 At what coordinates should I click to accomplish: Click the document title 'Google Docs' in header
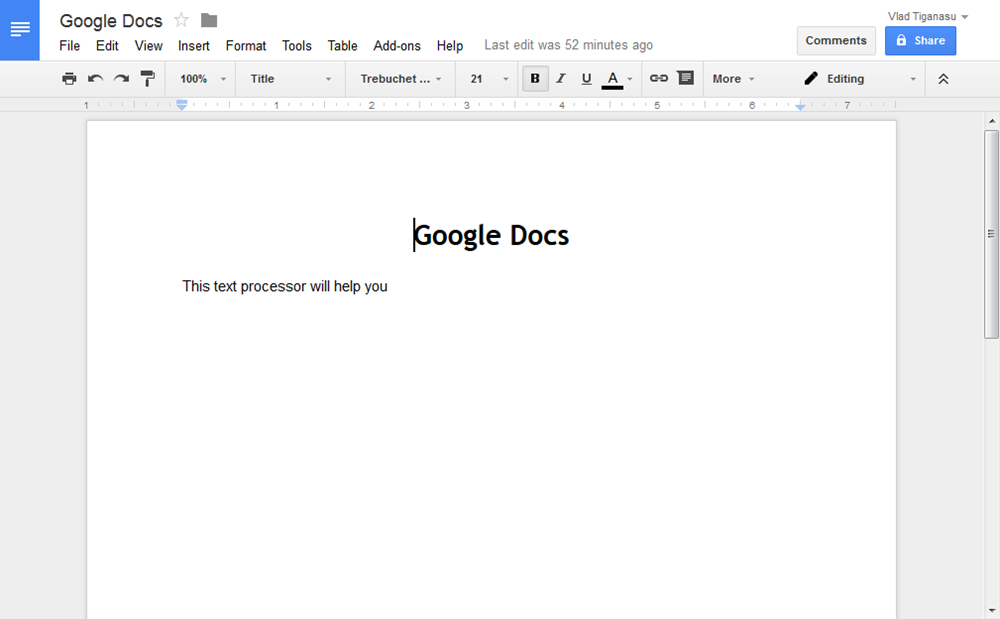[x=111, y=21]
